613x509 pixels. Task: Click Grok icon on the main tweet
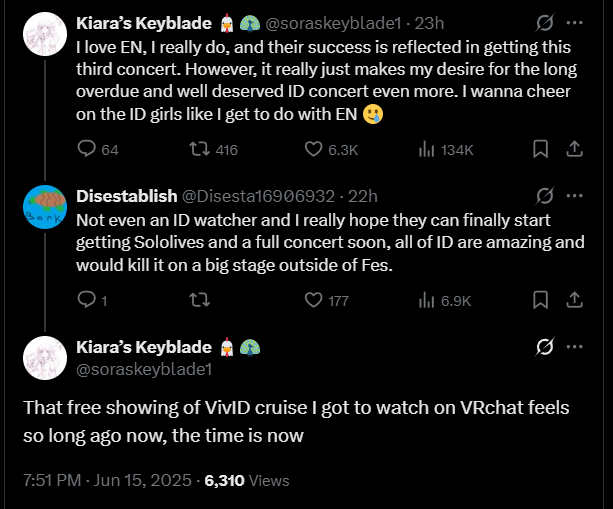tap(546, 347)
